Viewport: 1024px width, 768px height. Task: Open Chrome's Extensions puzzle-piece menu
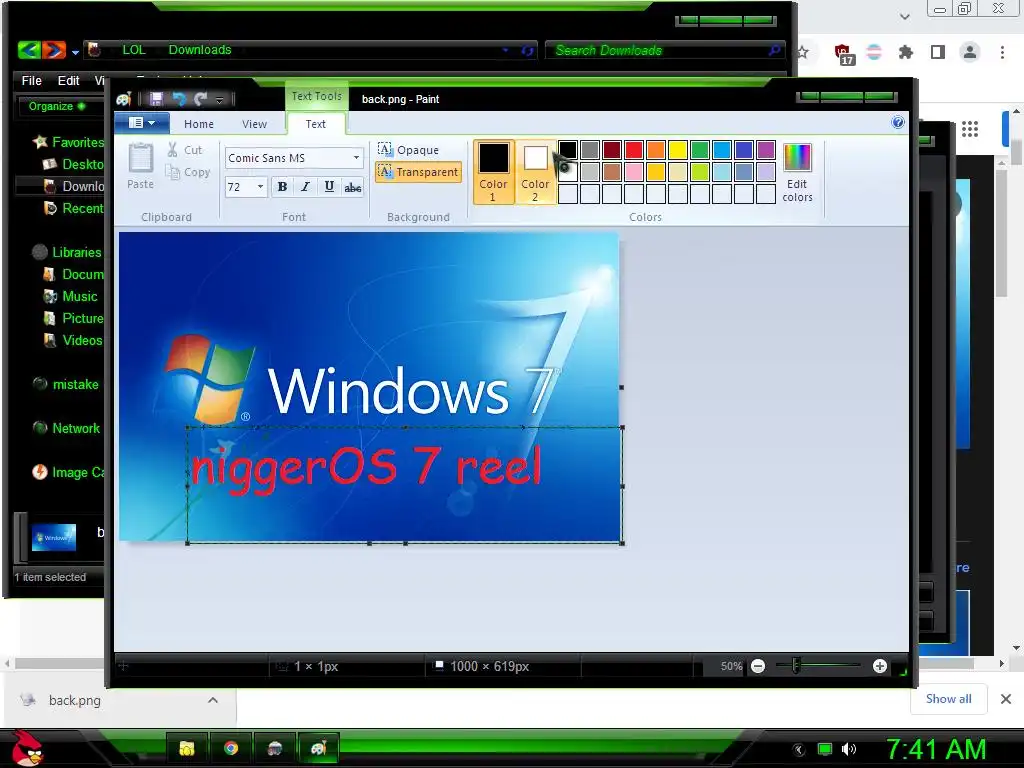(x=905, y=52)
